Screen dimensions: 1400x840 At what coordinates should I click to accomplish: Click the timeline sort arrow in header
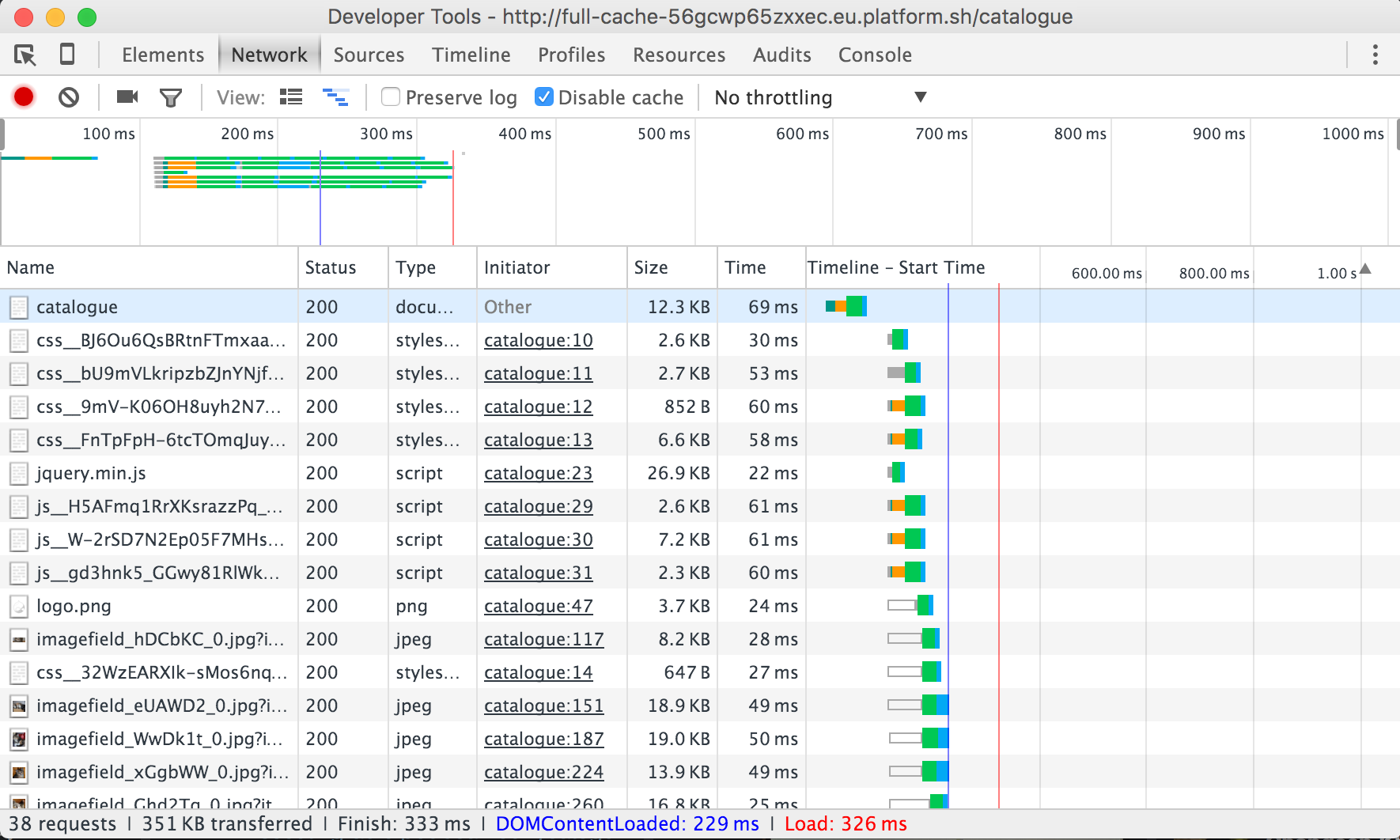(x=1365, y=269)
